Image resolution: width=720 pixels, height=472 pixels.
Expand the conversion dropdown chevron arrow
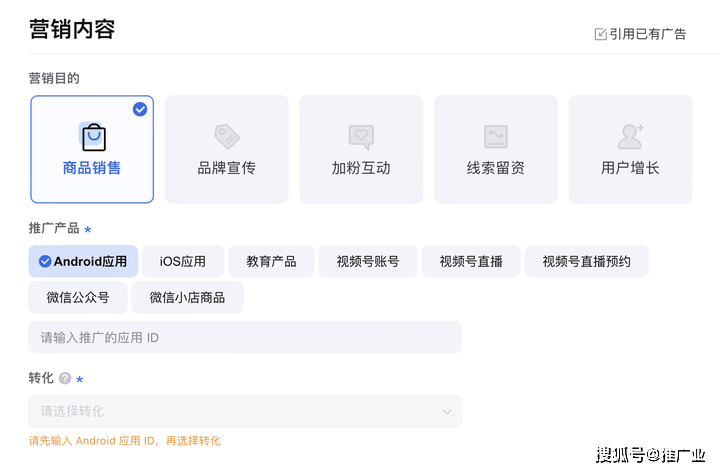(447, 411)
